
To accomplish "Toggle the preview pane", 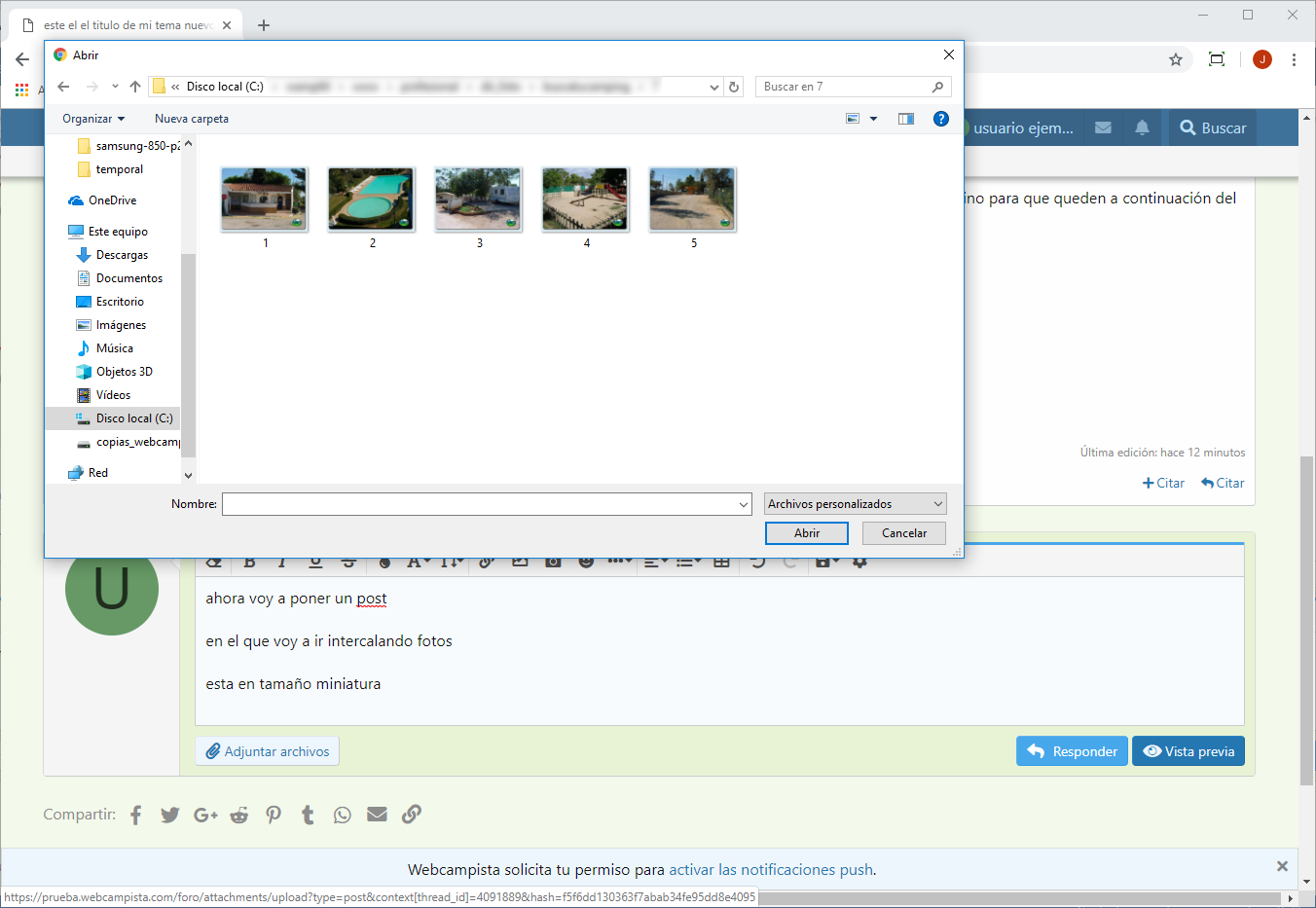I will [906, 119].
